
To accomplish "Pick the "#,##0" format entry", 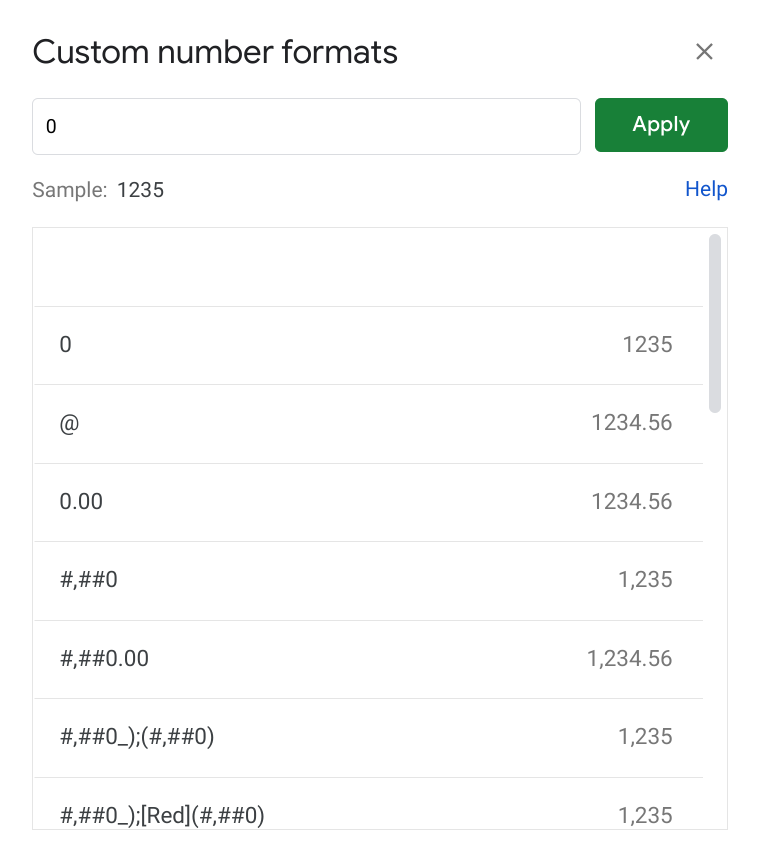I will 89,580.
